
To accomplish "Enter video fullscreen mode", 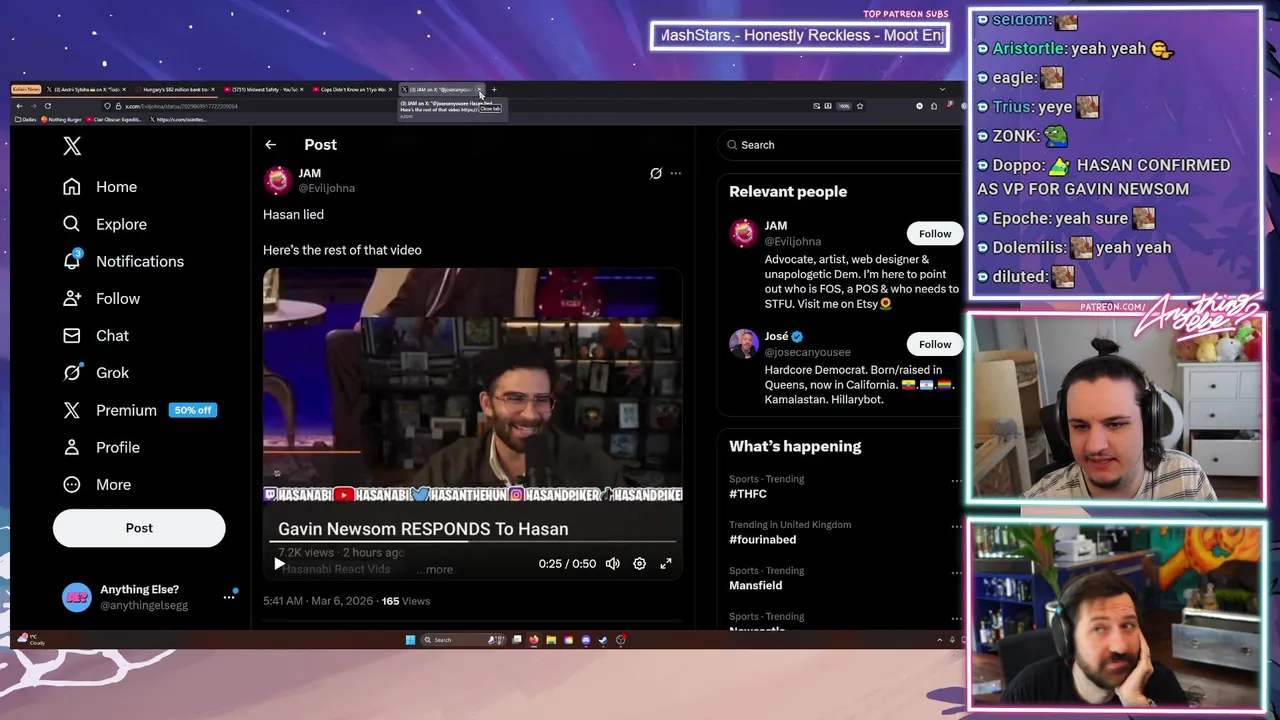I will coord(666,564).
